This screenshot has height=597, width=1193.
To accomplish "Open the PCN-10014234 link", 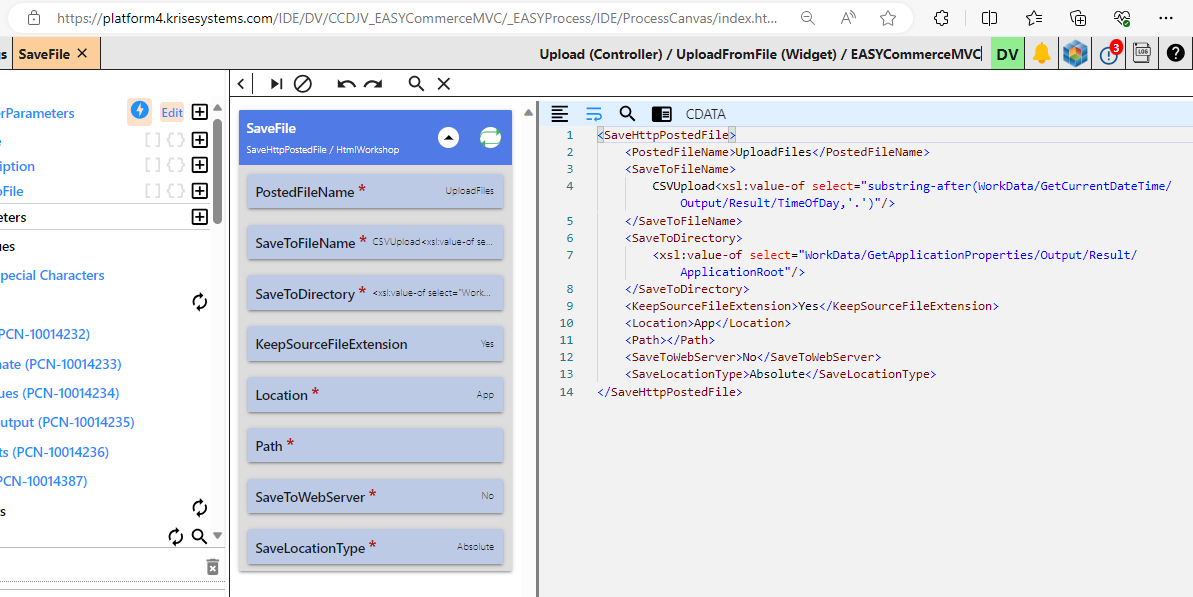I will (59, 393).
